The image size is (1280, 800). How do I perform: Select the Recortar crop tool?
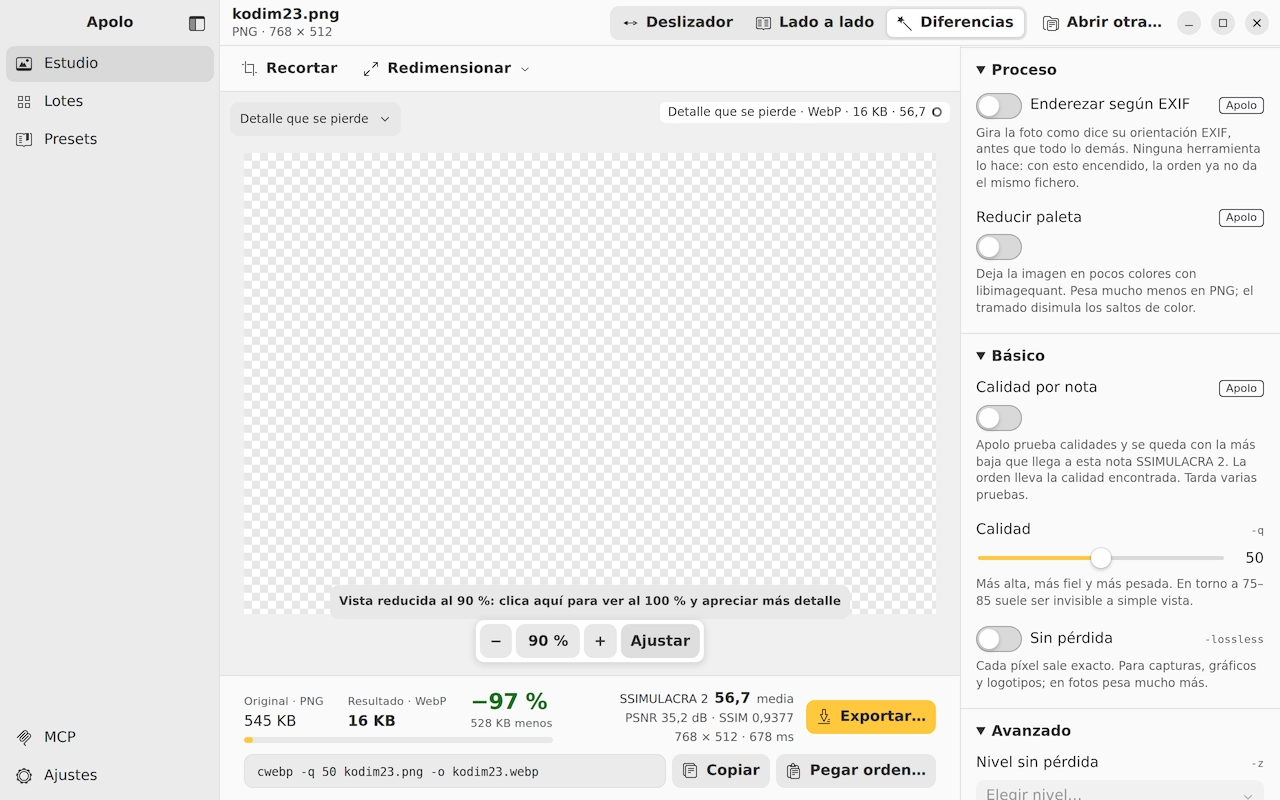tap(290, 68)
